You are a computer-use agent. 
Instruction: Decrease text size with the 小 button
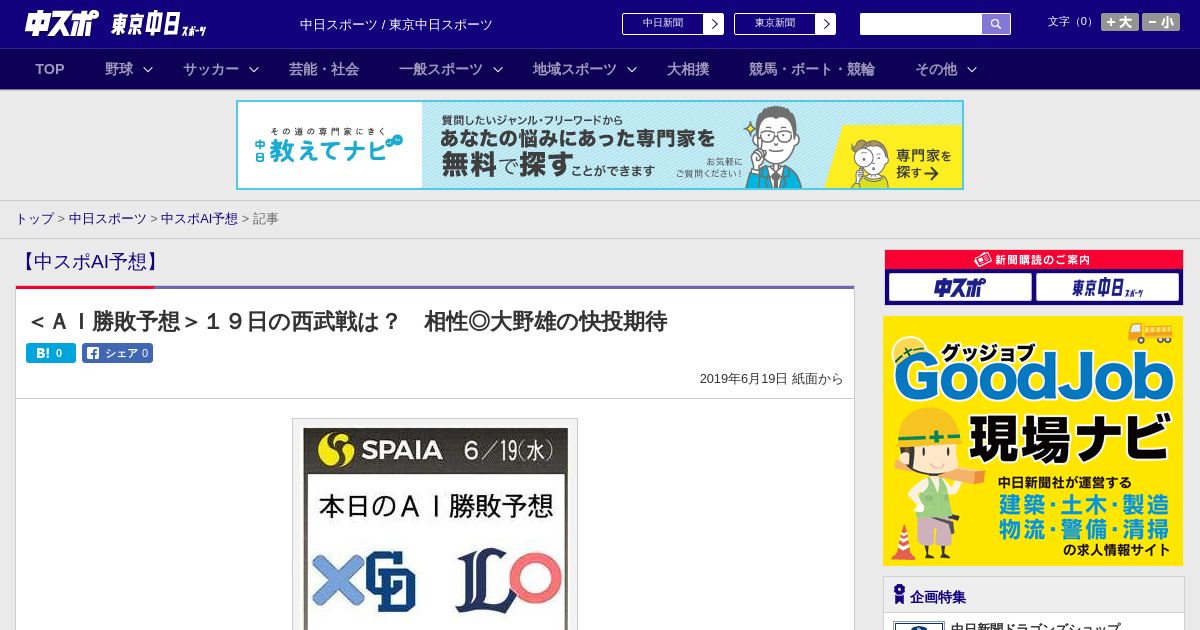pyautogui.click(x=1161, y=22)
